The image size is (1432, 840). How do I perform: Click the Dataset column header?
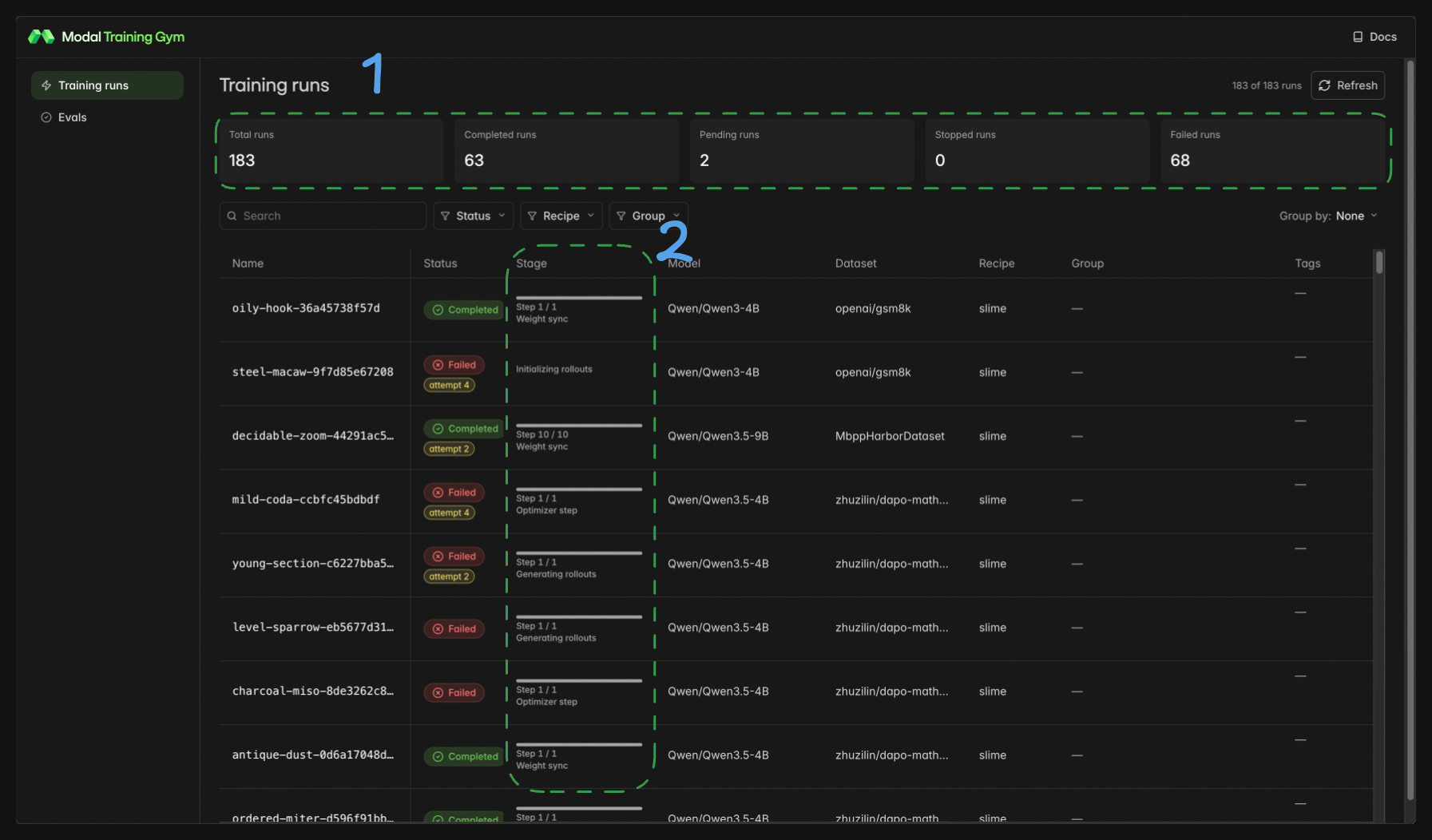855,263
